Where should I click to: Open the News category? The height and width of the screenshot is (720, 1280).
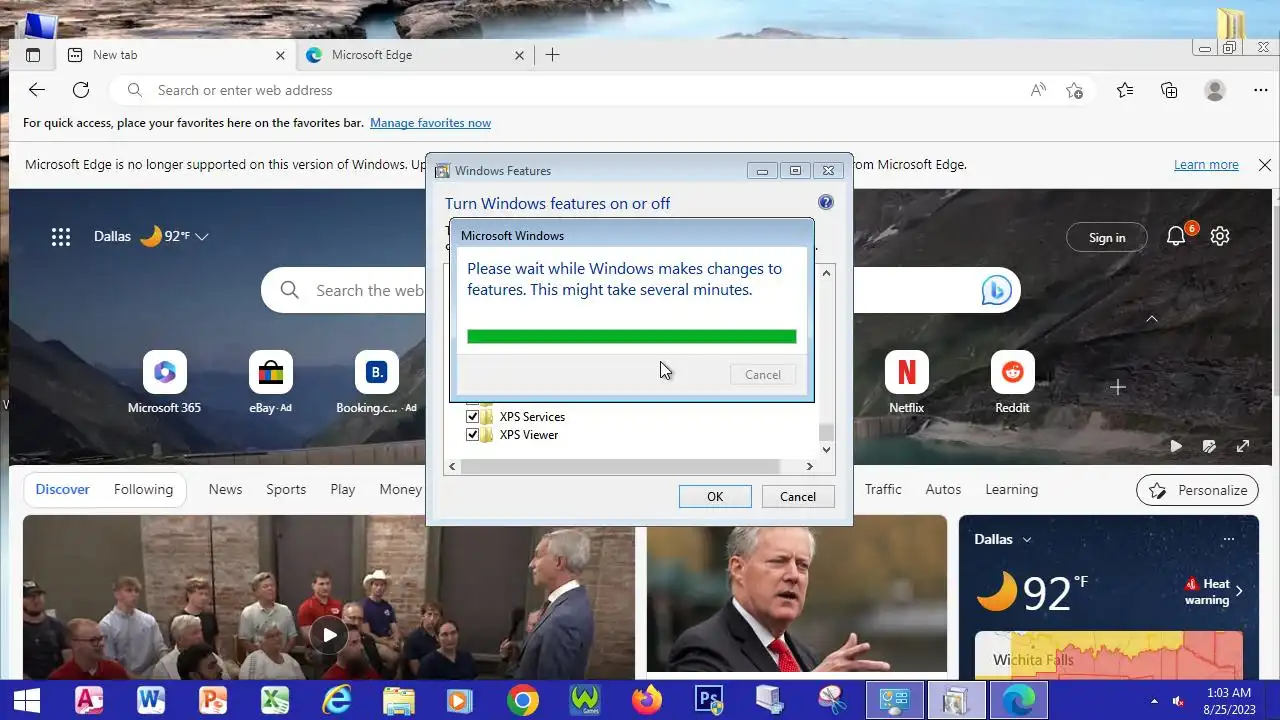pyautogui.click(x=225, y=489)
